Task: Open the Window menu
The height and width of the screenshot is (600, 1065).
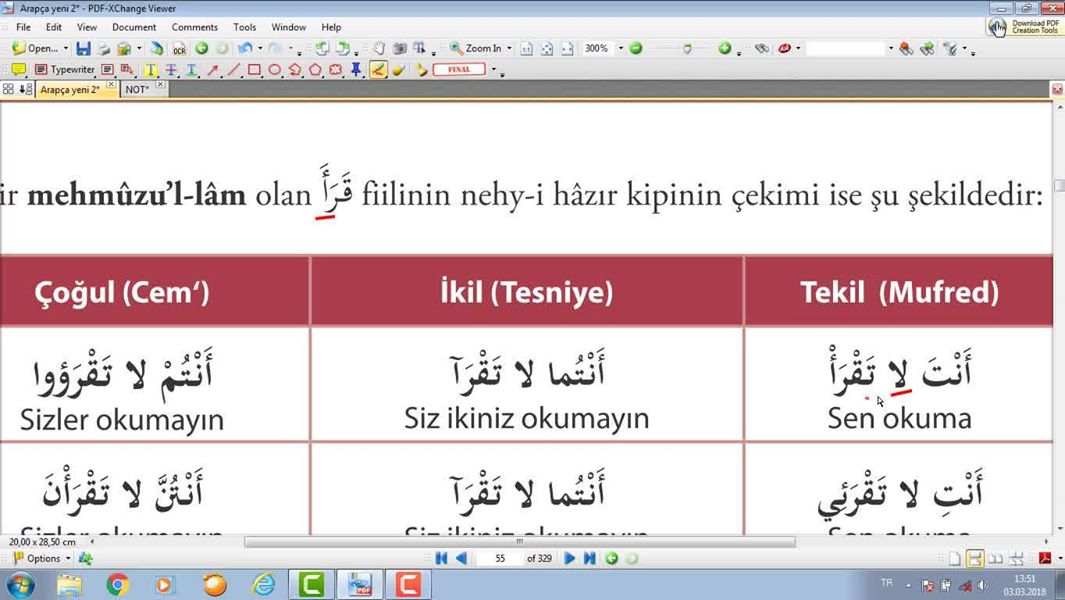Action: click(289, 27)
